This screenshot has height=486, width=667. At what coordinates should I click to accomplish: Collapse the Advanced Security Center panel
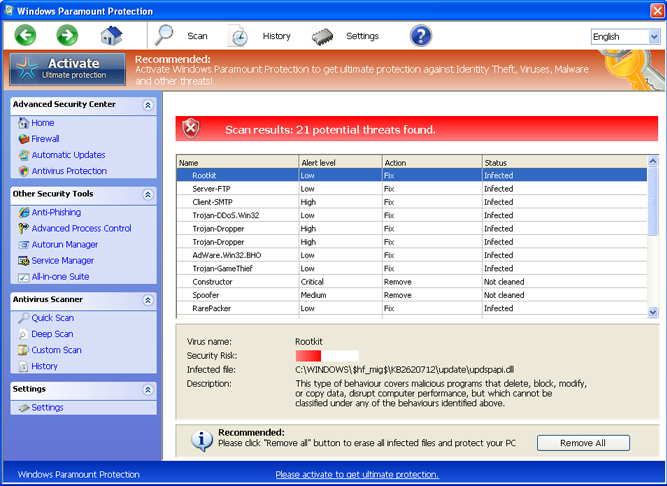148,105
